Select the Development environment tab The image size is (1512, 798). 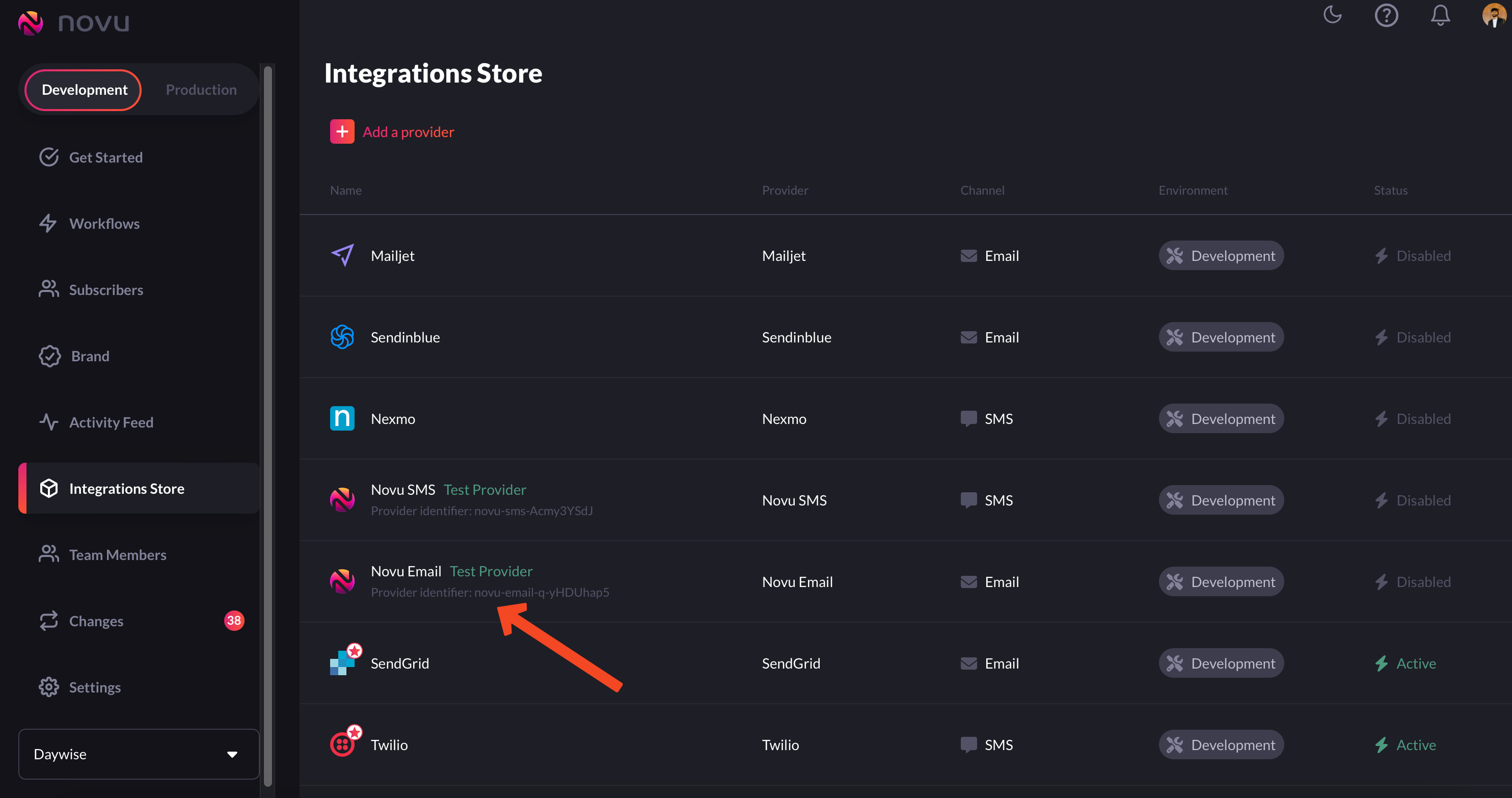coord(84,89)
